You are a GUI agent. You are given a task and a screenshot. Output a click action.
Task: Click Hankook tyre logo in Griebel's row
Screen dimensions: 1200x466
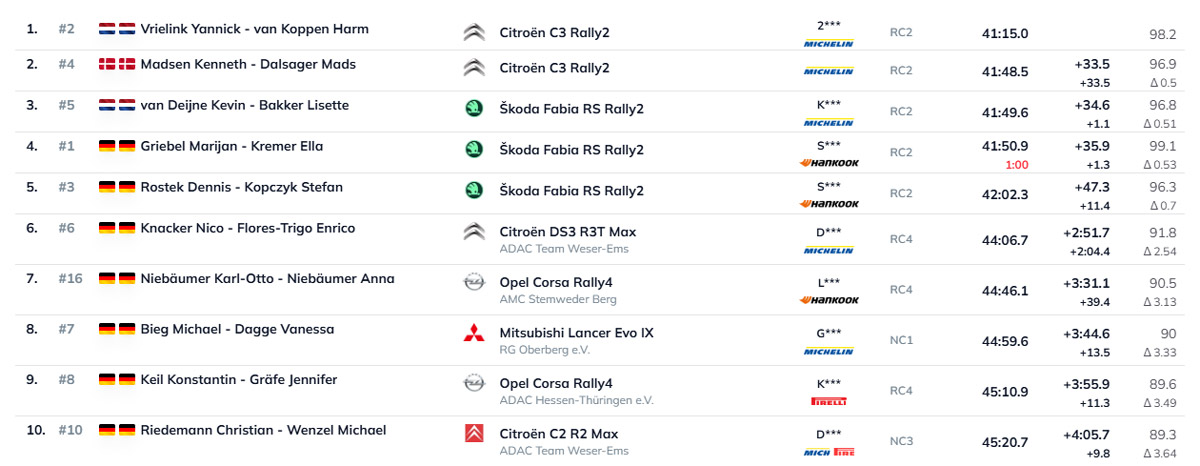pyautogui.click(x=828, y=162)
